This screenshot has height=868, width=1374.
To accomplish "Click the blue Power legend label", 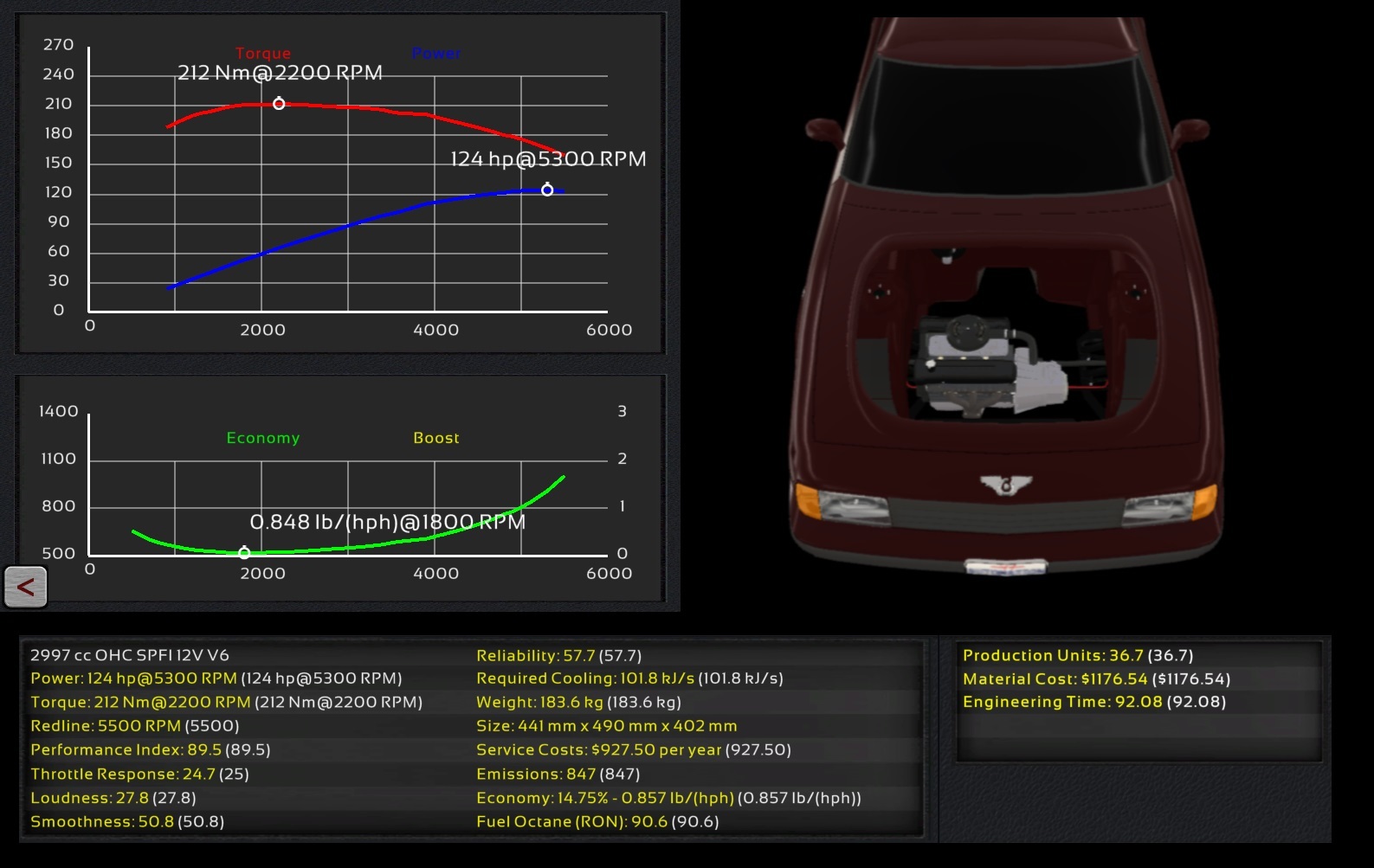I will (x=436, y=54).
